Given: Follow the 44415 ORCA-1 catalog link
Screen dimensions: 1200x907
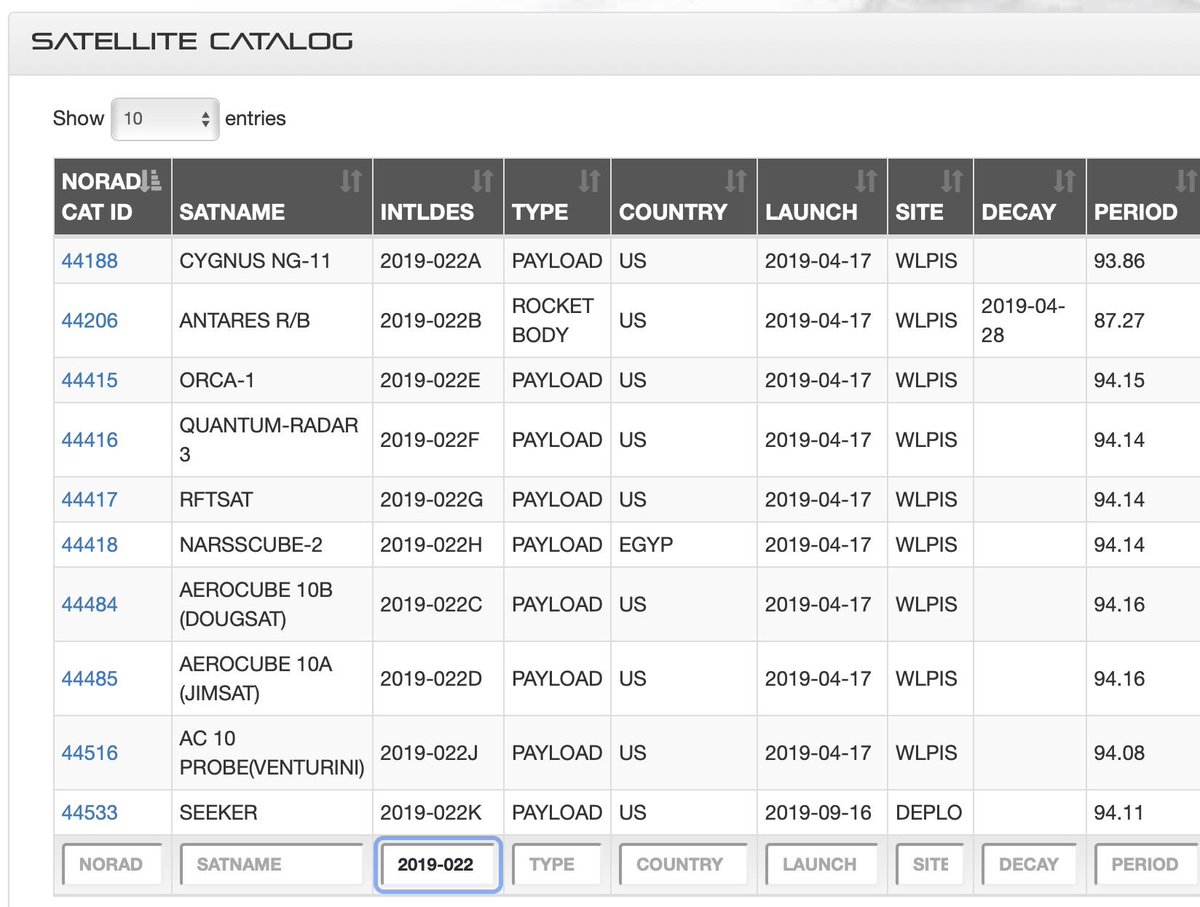Looking at the screenshot, I should click(x=89, y=381).
